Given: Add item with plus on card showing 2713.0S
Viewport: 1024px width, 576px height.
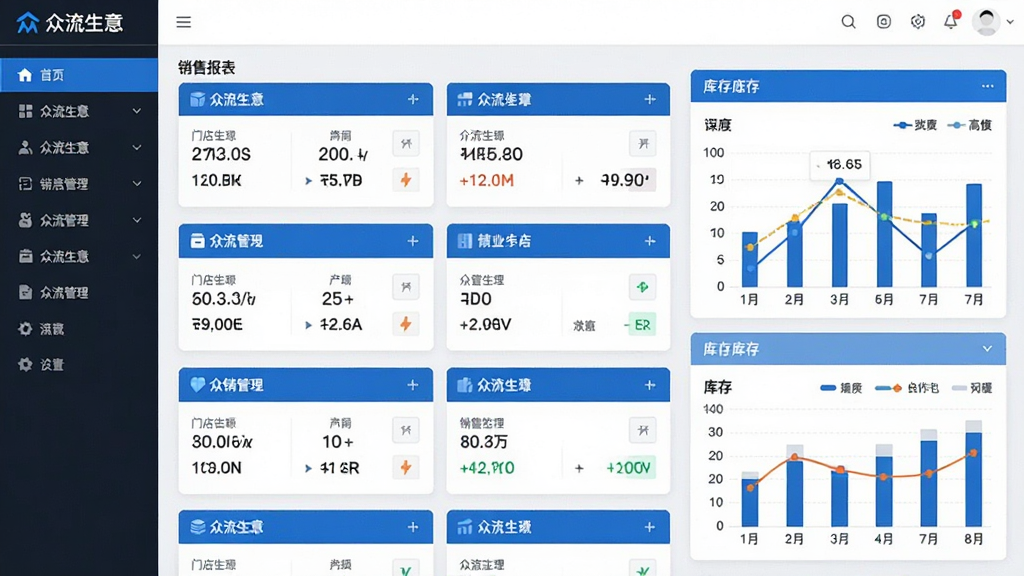Looking at the screenshot, I should [413, 99].
